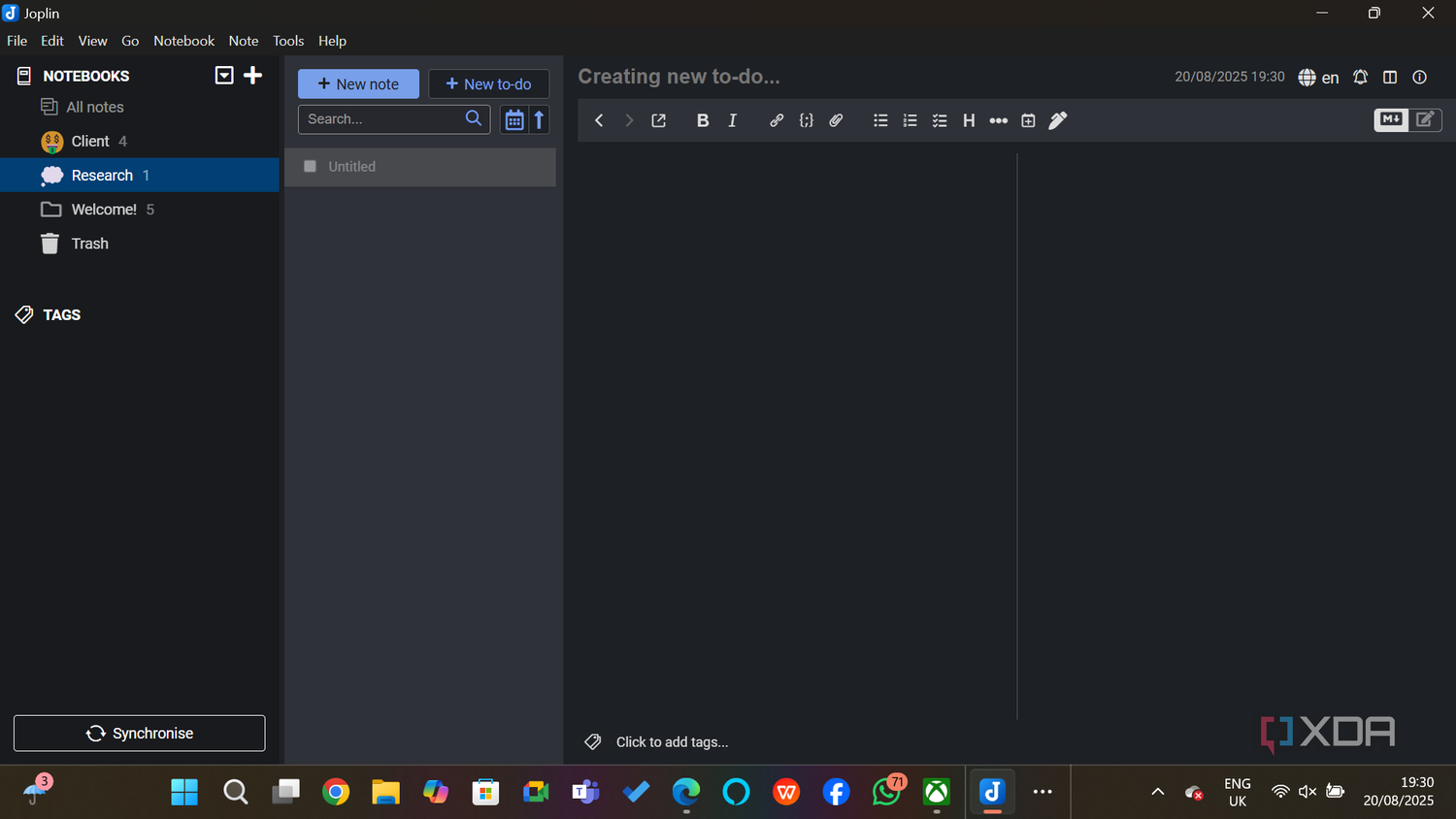Viewport: 1456px width, 819px height.
Task: Click to add tags to the note
Action: [x=672, y=741]
